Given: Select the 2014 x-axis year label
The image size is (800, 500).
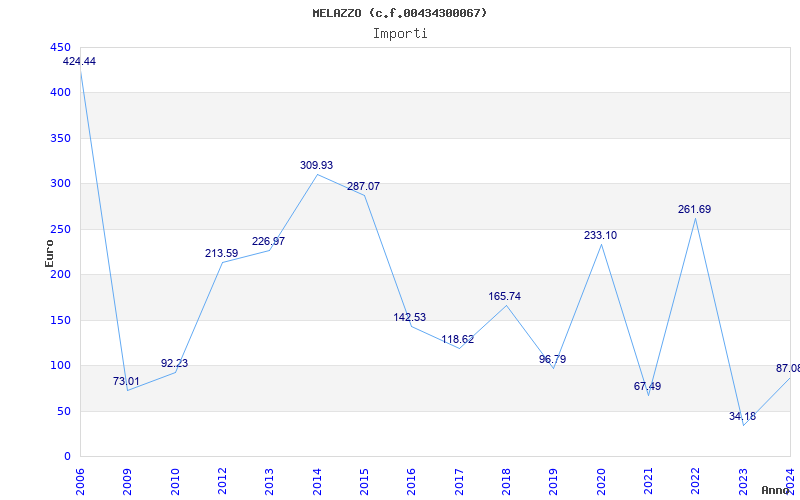Looking at the screenshot, I should [317, 481].
